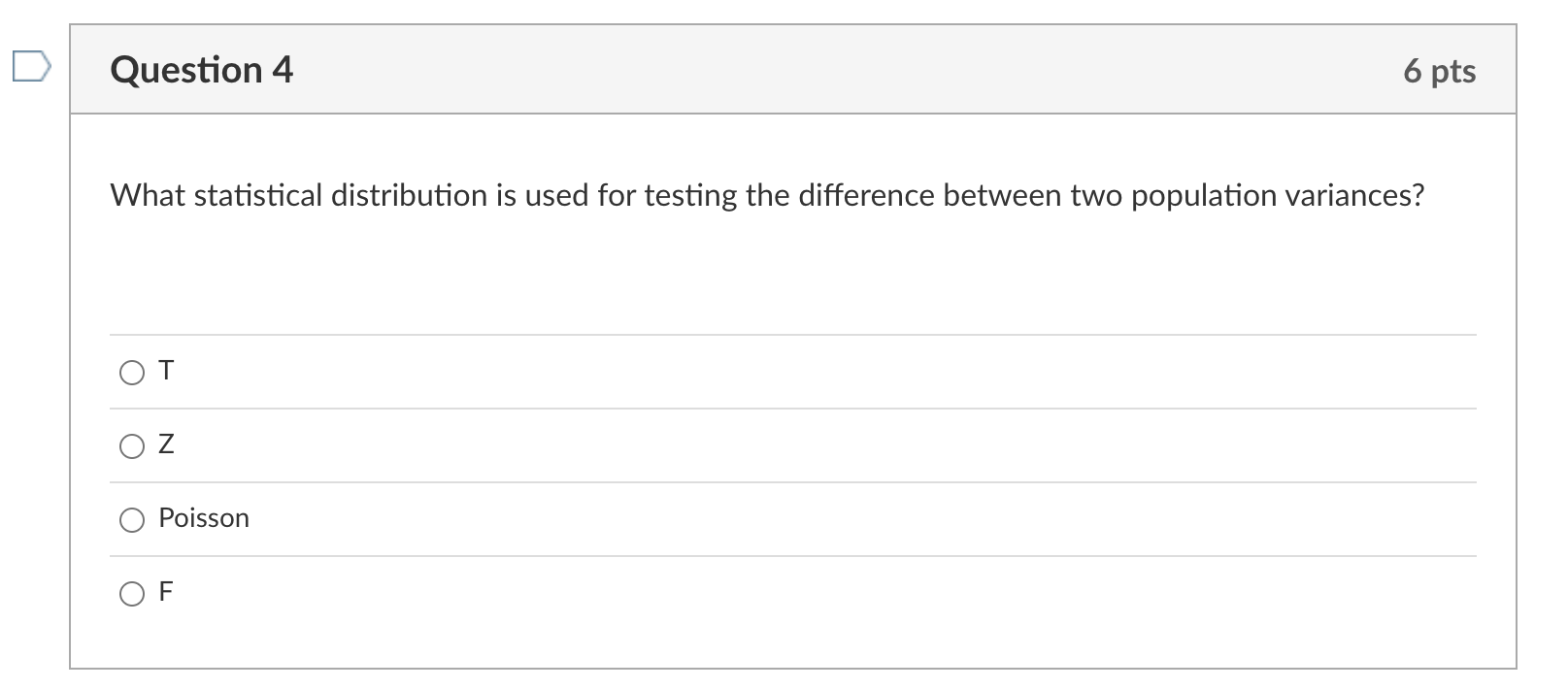Click the word "statistical" in the question

257,196
